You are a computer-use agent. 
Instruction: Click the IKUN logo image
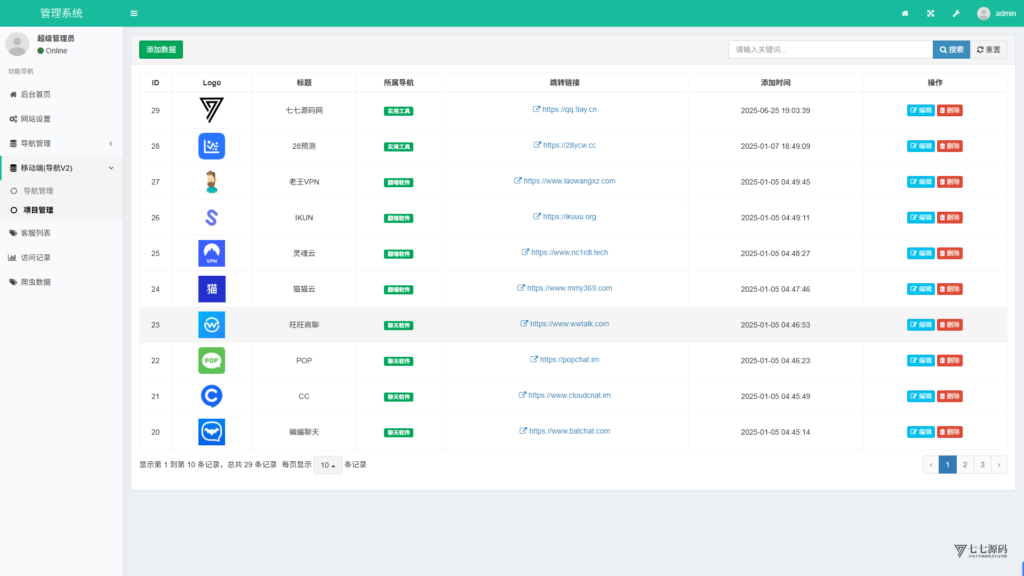[212, 217]
